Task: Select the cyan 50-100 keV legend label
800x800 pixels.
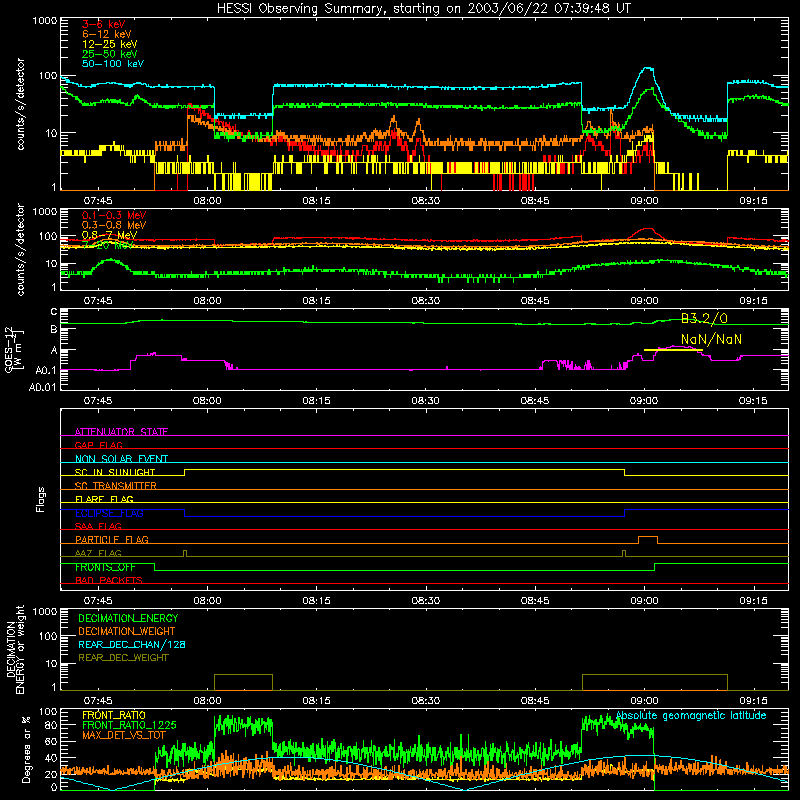Action: tap(113, 64)
